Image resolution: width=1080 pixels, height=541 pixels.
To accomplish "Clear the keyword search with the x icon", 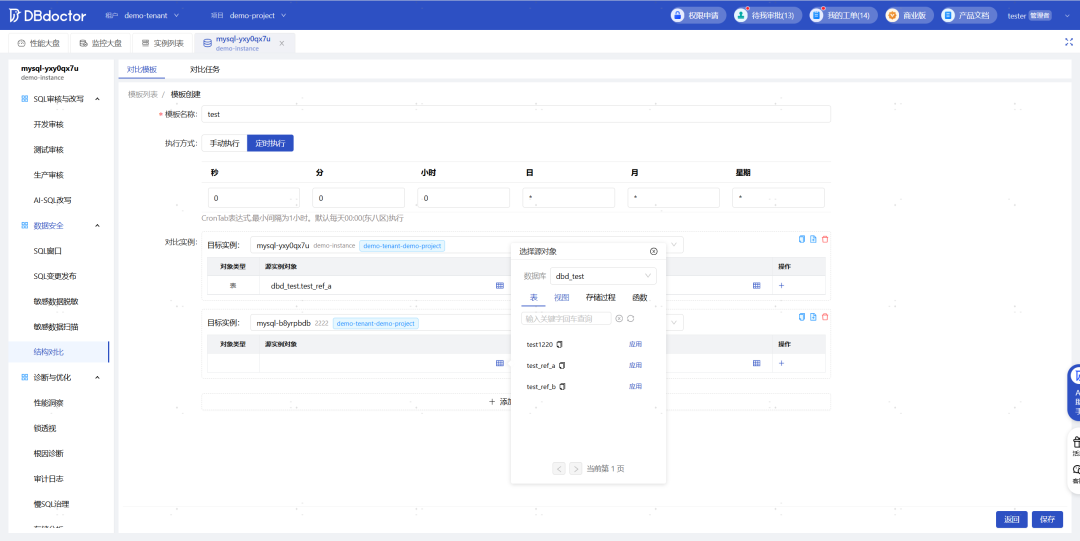I will coord(619,318).
